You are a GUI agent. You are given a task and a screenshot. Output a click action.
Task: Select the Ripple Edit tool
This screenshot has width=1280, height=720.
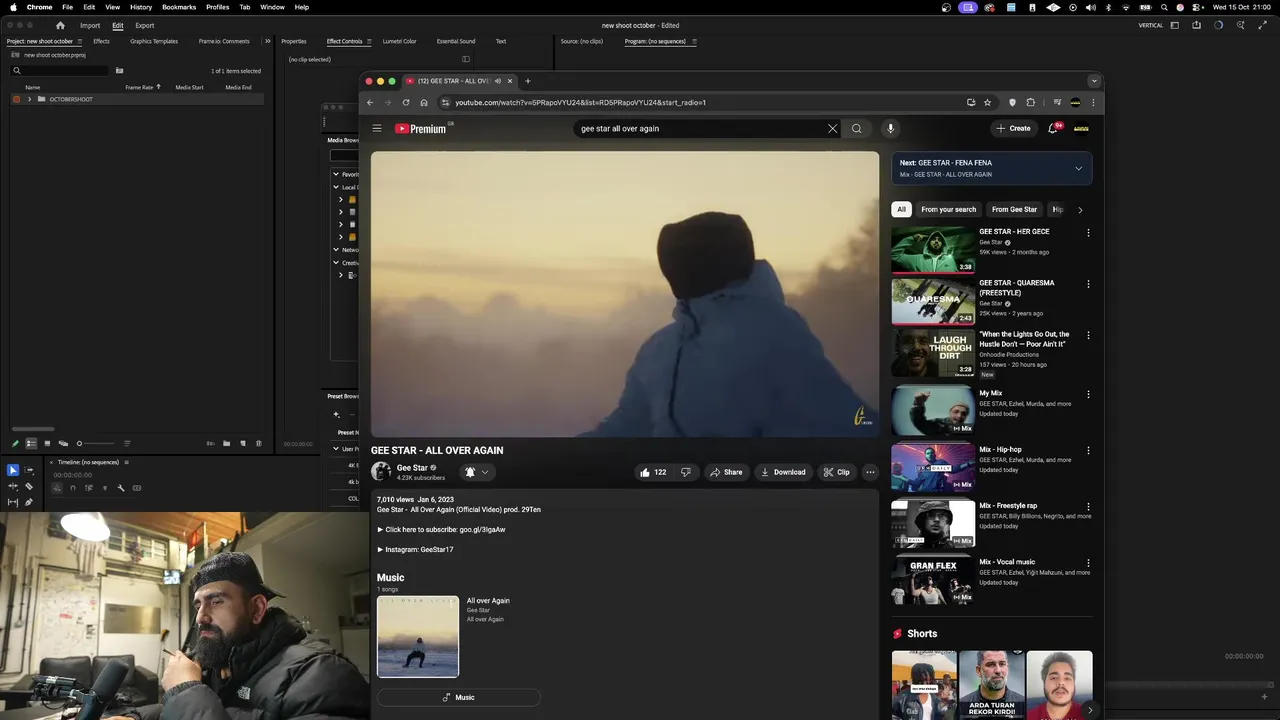pos(13,486)
